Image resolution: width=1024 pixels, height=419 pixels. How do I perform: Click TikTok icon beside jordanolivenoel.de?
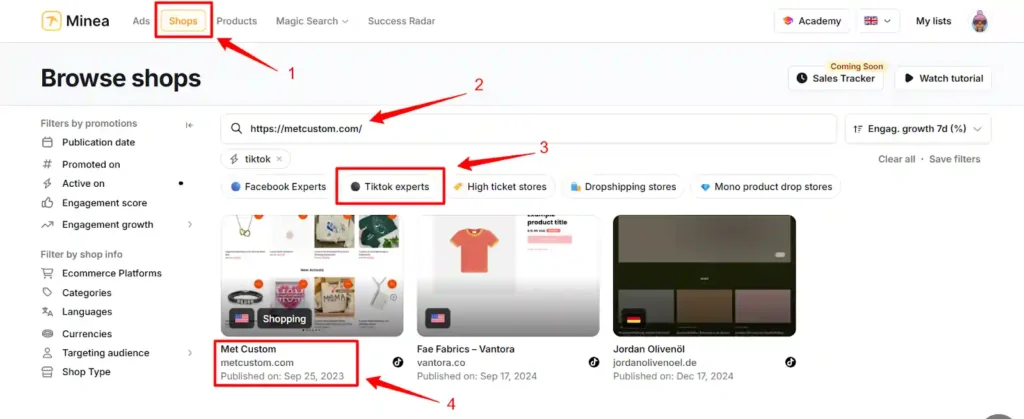click(790, 362)
